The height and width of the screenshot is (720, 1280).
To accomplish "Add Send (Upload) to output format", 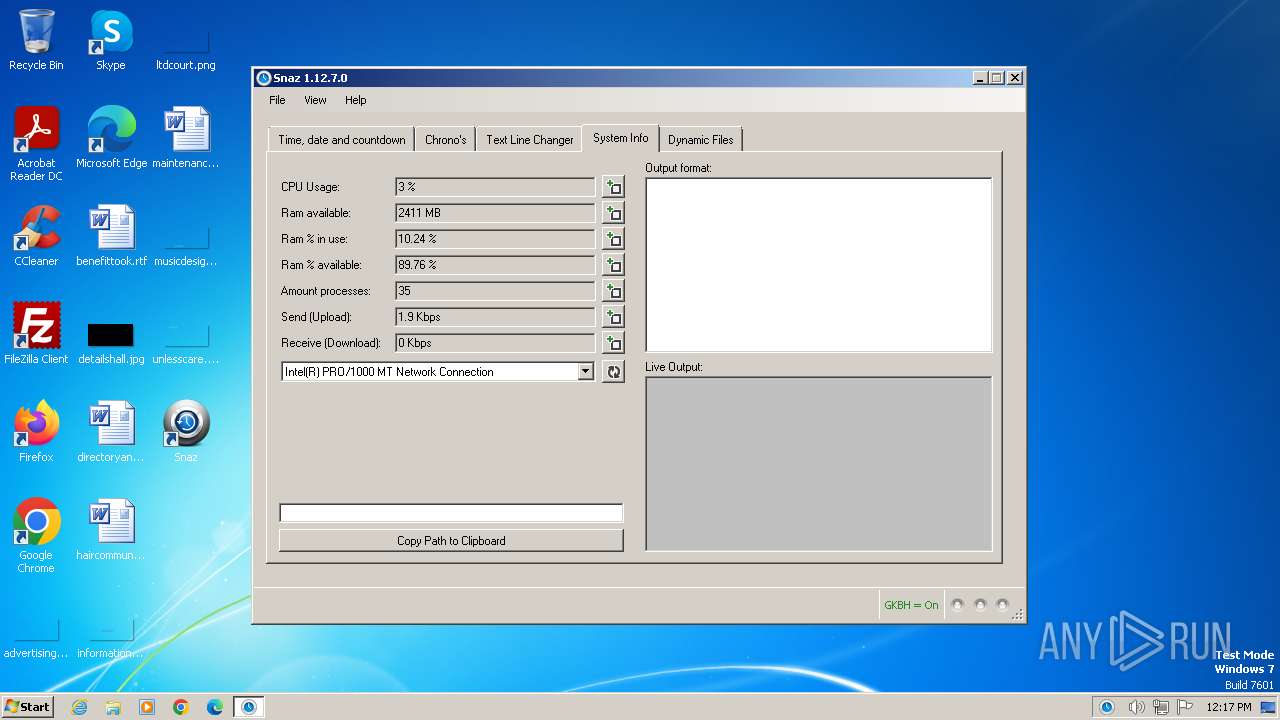I will click(613, 317).
